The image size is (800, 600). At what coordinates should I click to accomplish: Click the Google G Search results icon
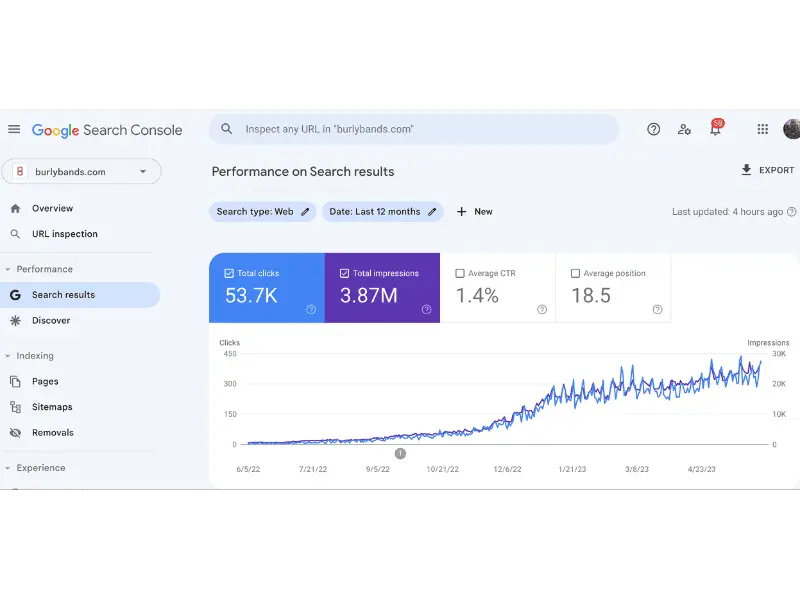click(x=15, y=295)
